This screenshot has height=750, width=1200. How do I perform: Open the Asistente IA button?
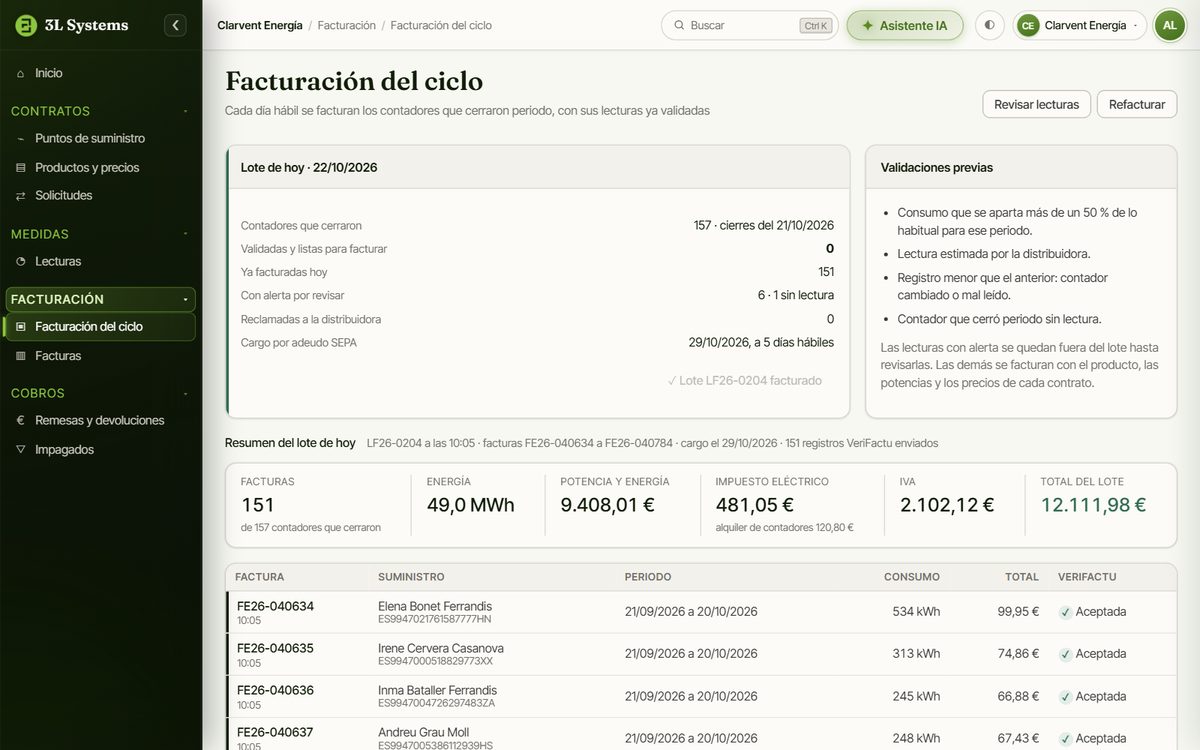[904, 25]
